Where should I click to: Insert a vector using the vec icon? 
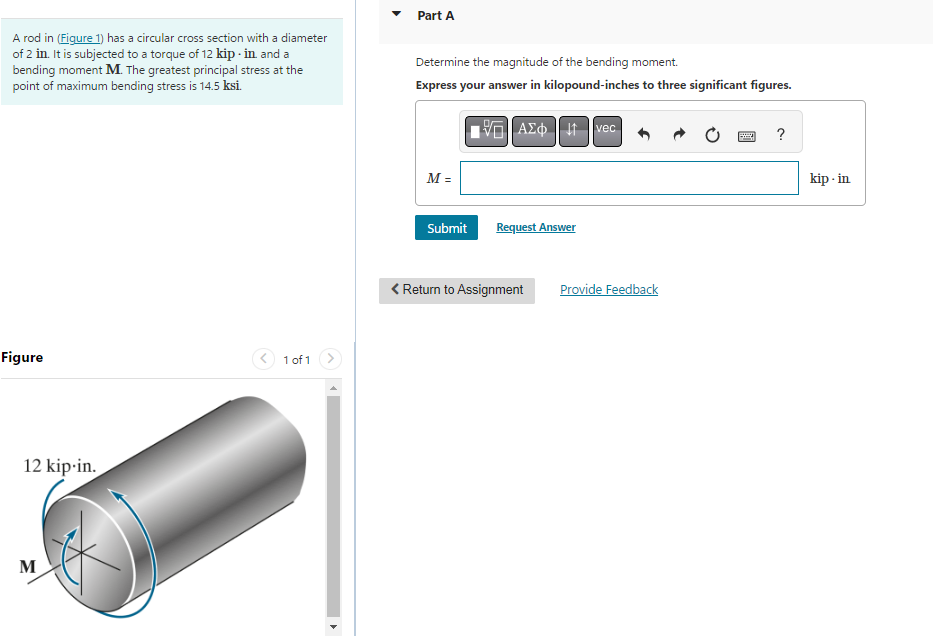[606, 131]
